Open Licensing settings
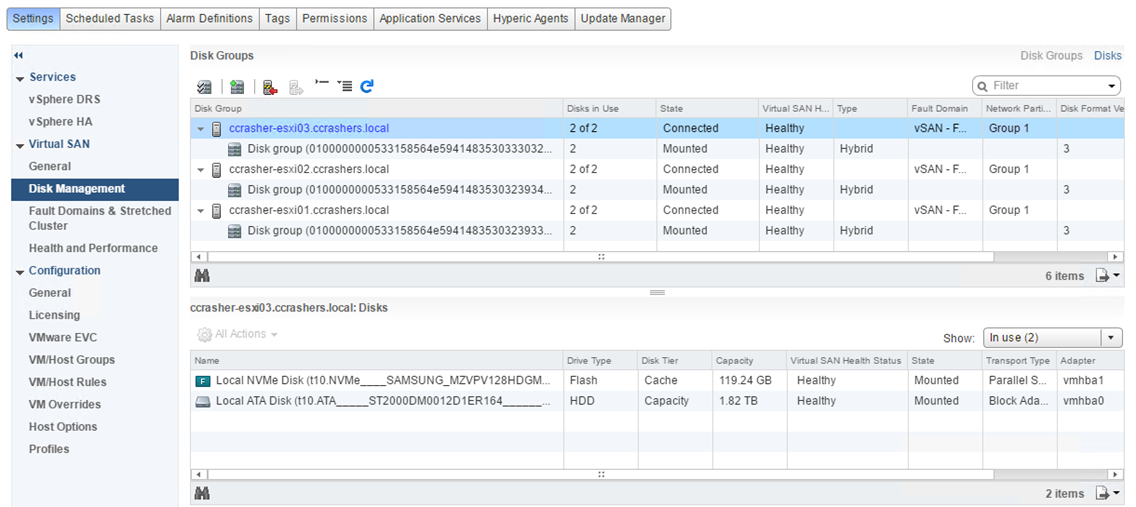 coord(54,315)
